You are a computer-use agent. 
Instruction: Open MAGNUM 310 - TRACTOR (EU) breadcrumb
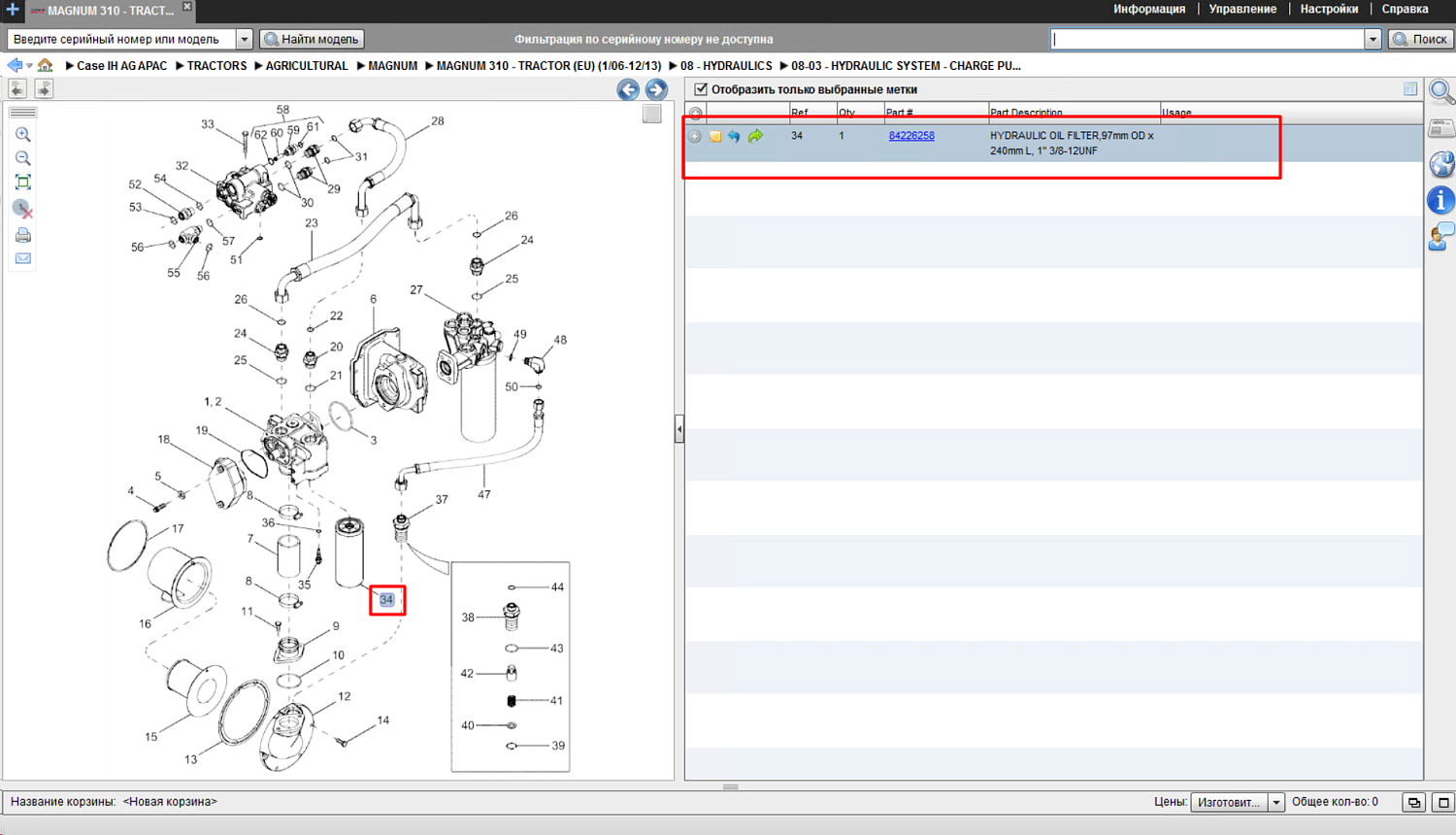coord(548,66)
